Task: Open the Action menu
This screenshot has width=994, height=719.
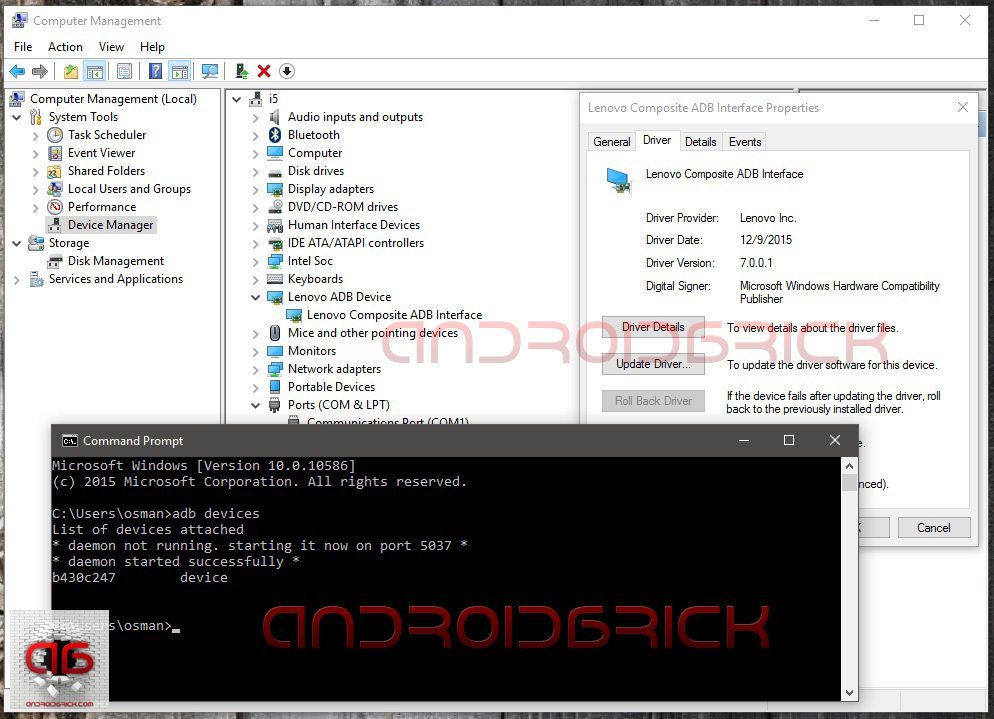Action: [x=65, y=47]
